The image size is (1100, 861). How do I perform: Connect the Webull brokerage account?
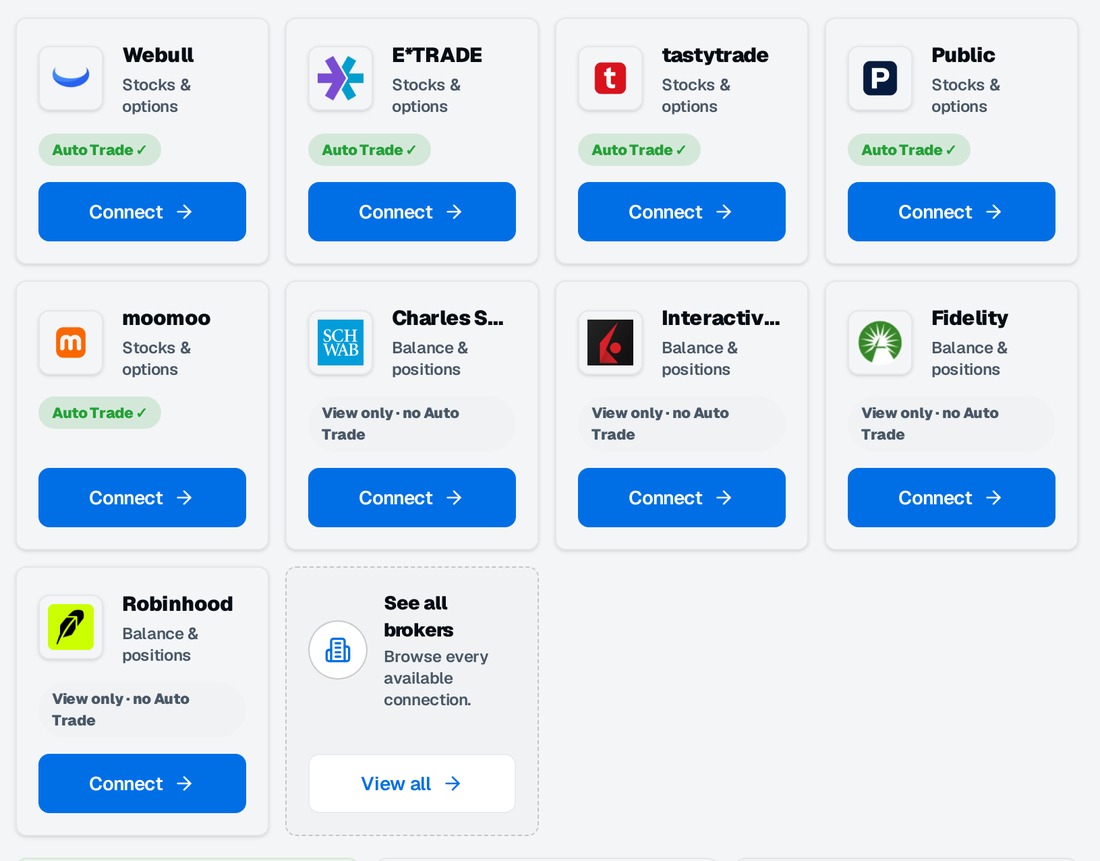pyautogui.click(x=142, y=211)
